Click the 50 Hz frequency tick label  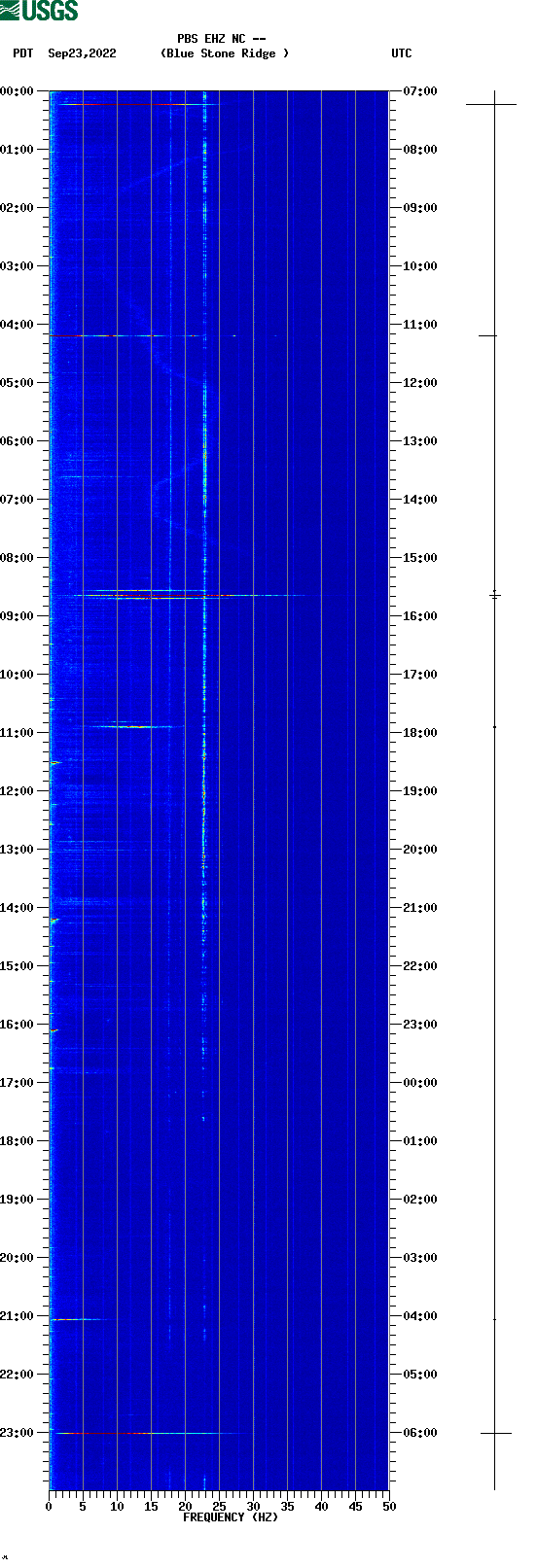389,1507
